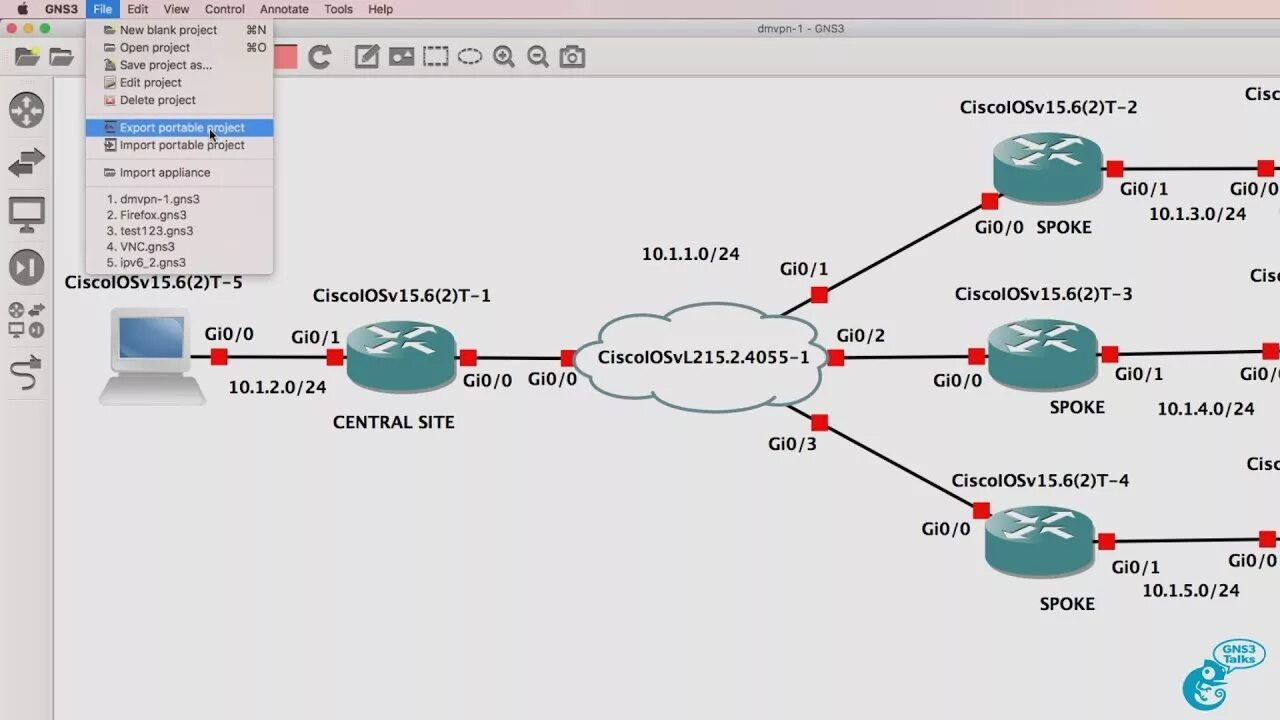Click the red link status square at cloud Gi0/3
The width and height of the screenshot is (1280, 720).
point(820,422)
